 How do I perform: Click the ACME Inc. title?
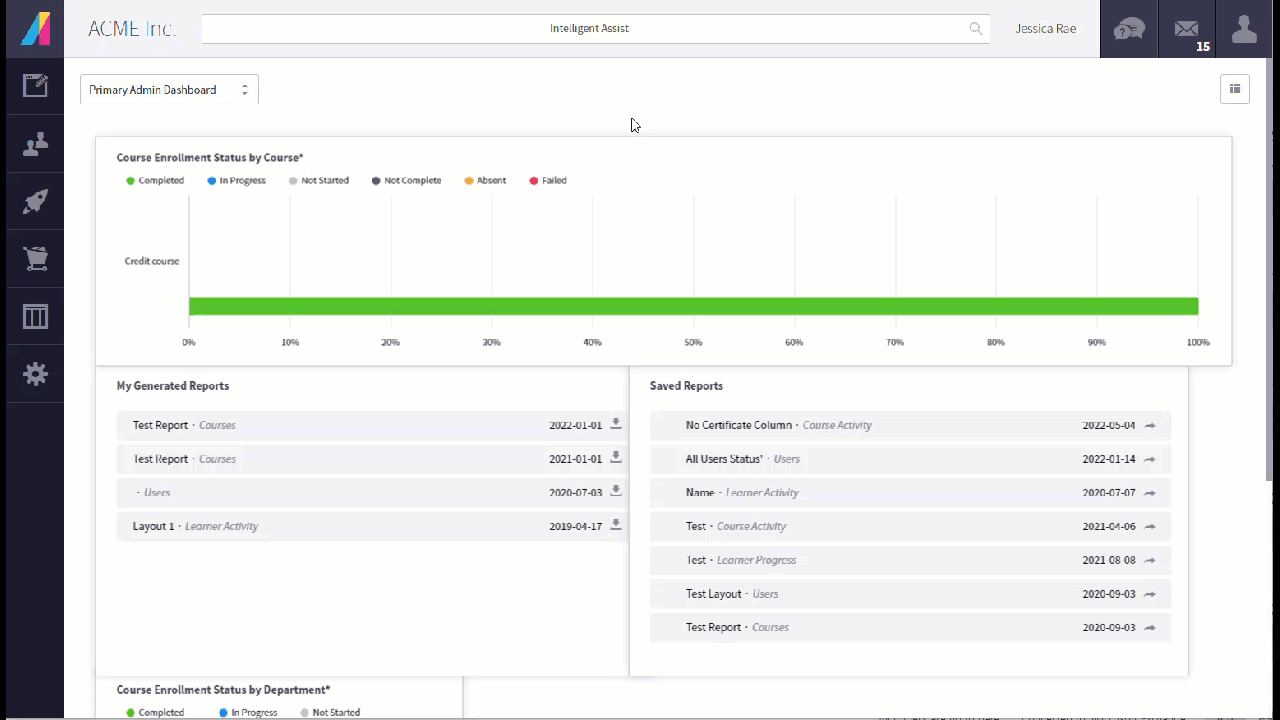(131, 28)
